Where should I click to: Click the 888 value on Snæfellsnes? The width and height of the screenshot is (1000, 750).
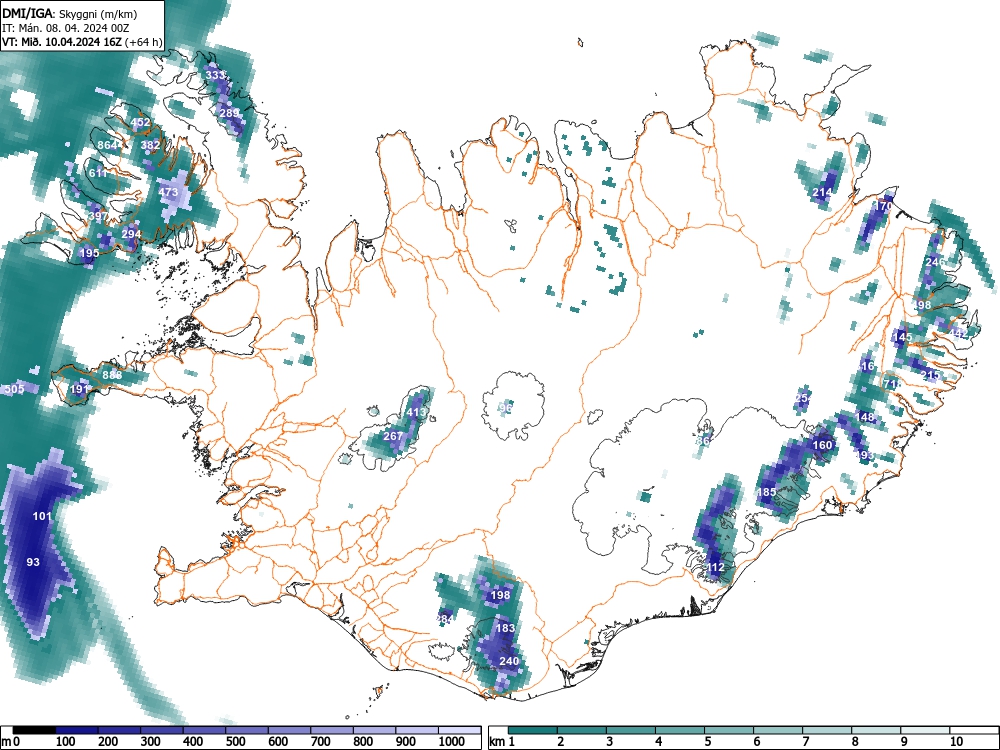[112, 375]
